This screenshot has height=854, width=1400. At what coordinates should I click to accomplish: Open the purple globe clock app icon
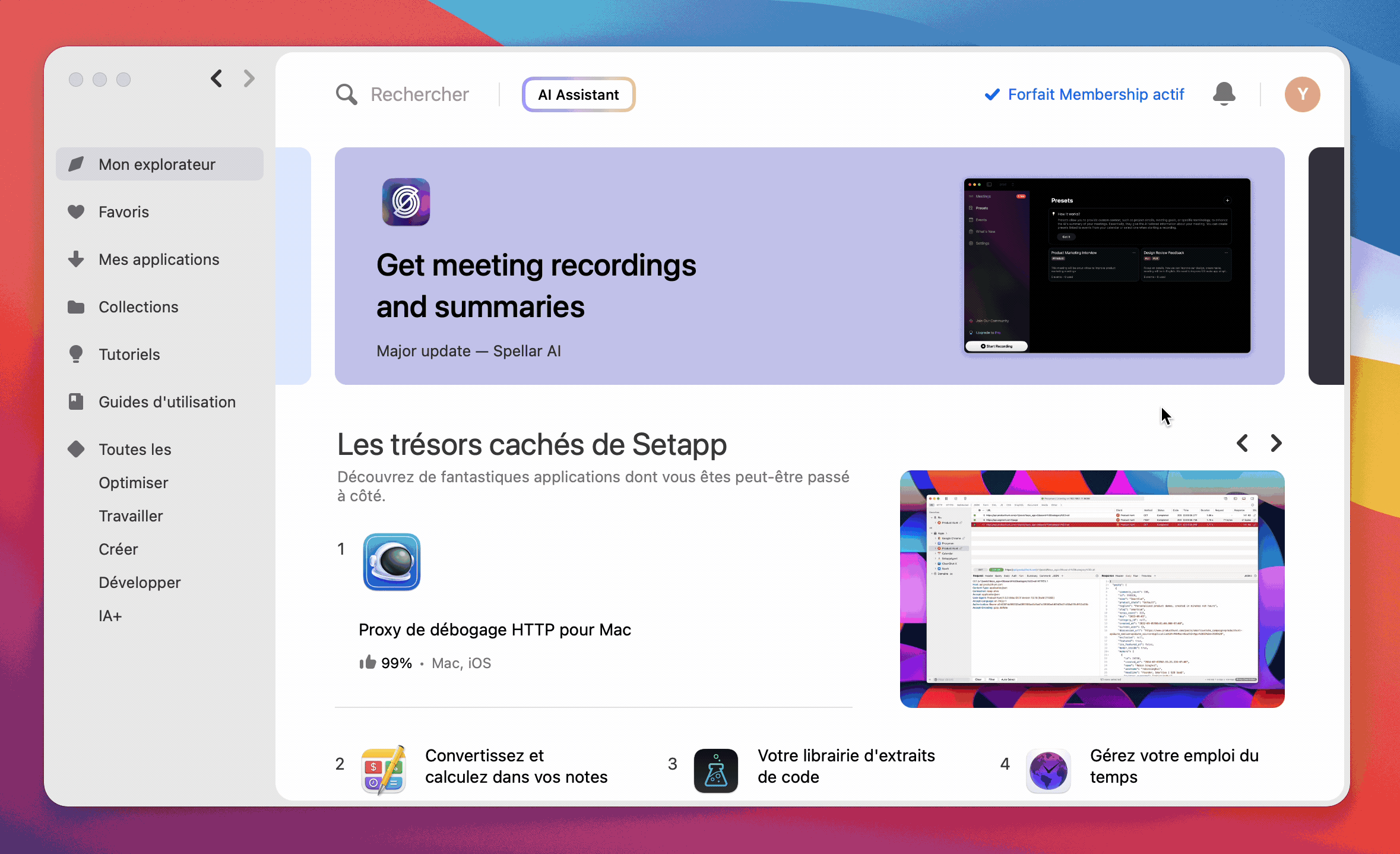tap(1049, 771)
